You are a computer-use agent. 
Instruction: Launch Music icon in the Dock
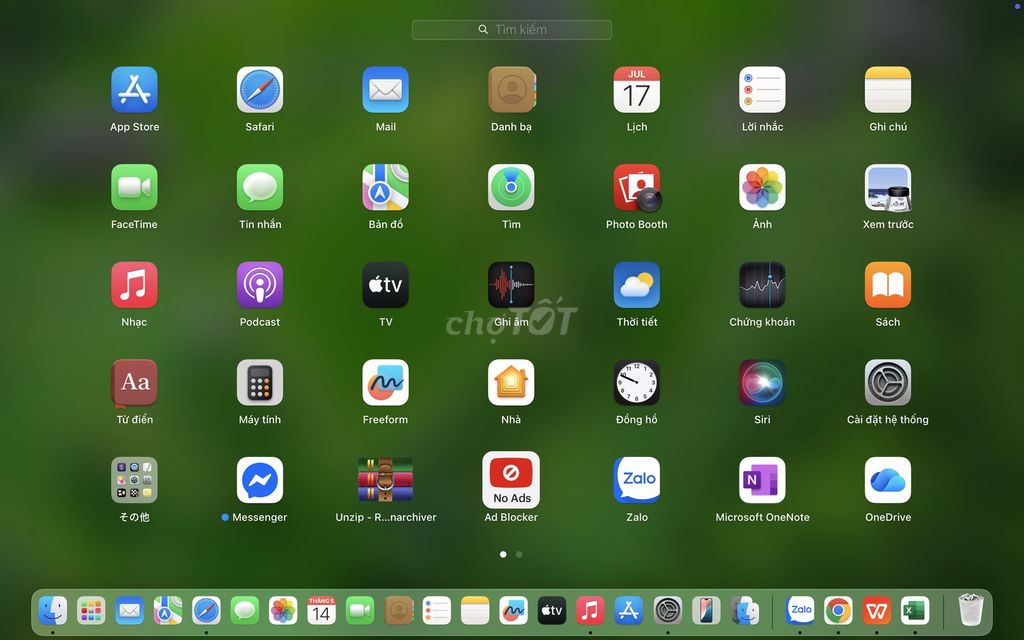(590, 611)
